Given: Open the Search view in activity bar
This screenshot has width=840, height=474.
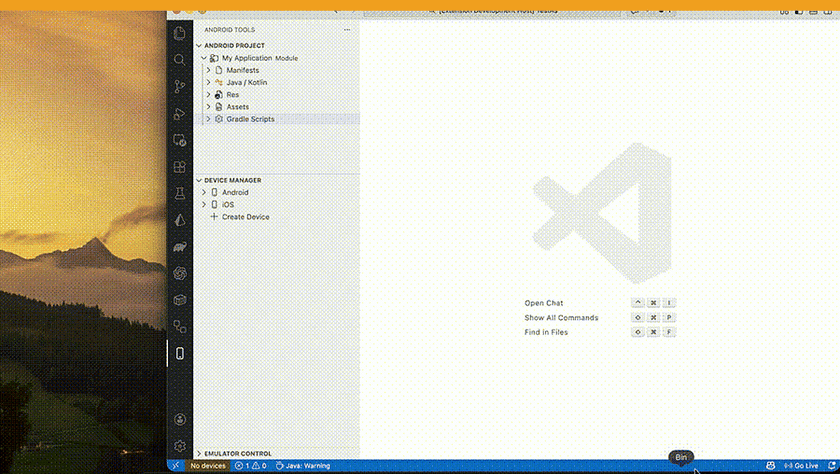Looking at the screenshot, I should (x=179, y=60).
